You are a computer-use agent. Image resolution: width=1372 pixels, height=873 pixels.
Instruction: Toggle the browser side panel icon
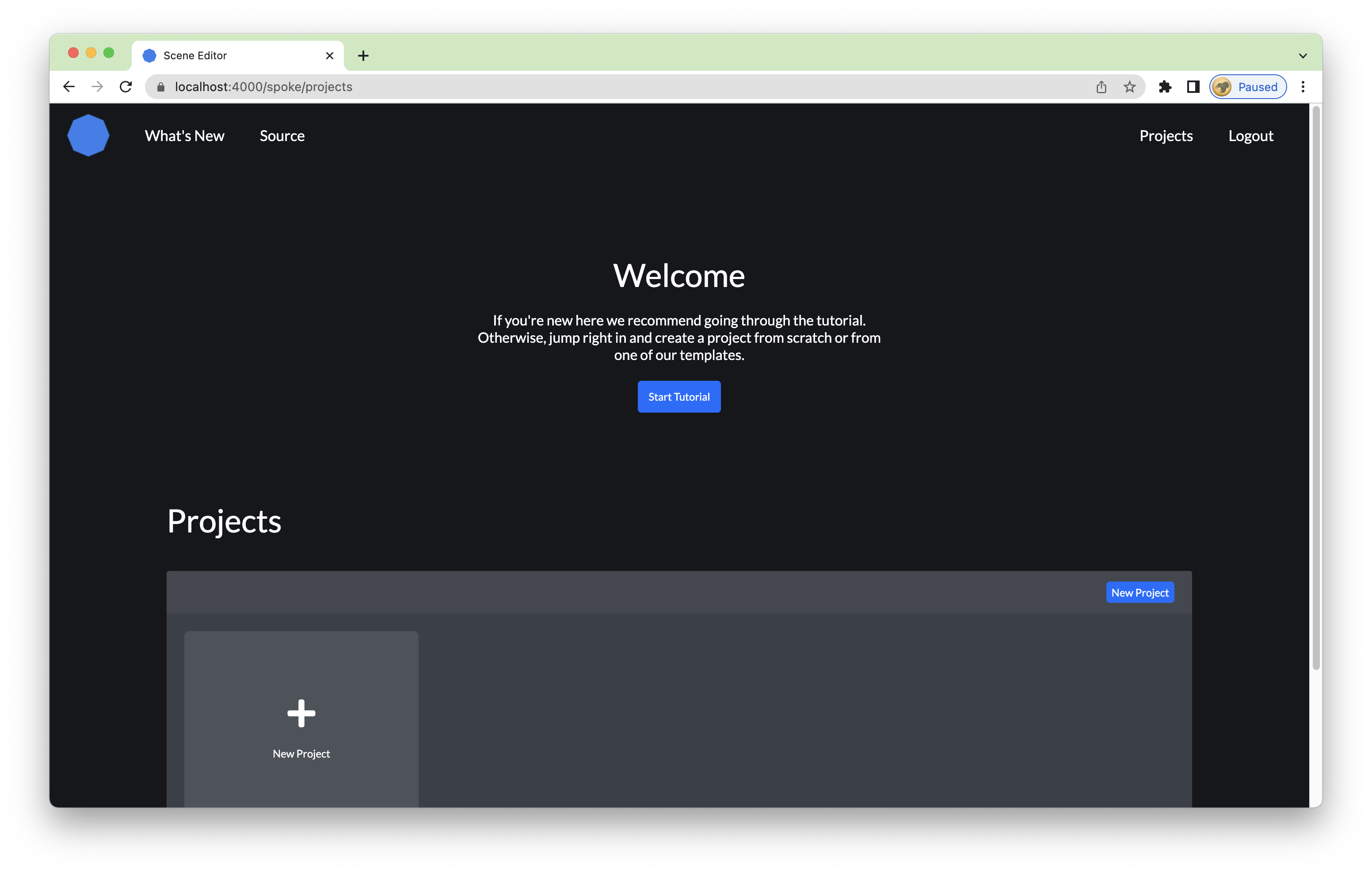tap(1193, 87)
